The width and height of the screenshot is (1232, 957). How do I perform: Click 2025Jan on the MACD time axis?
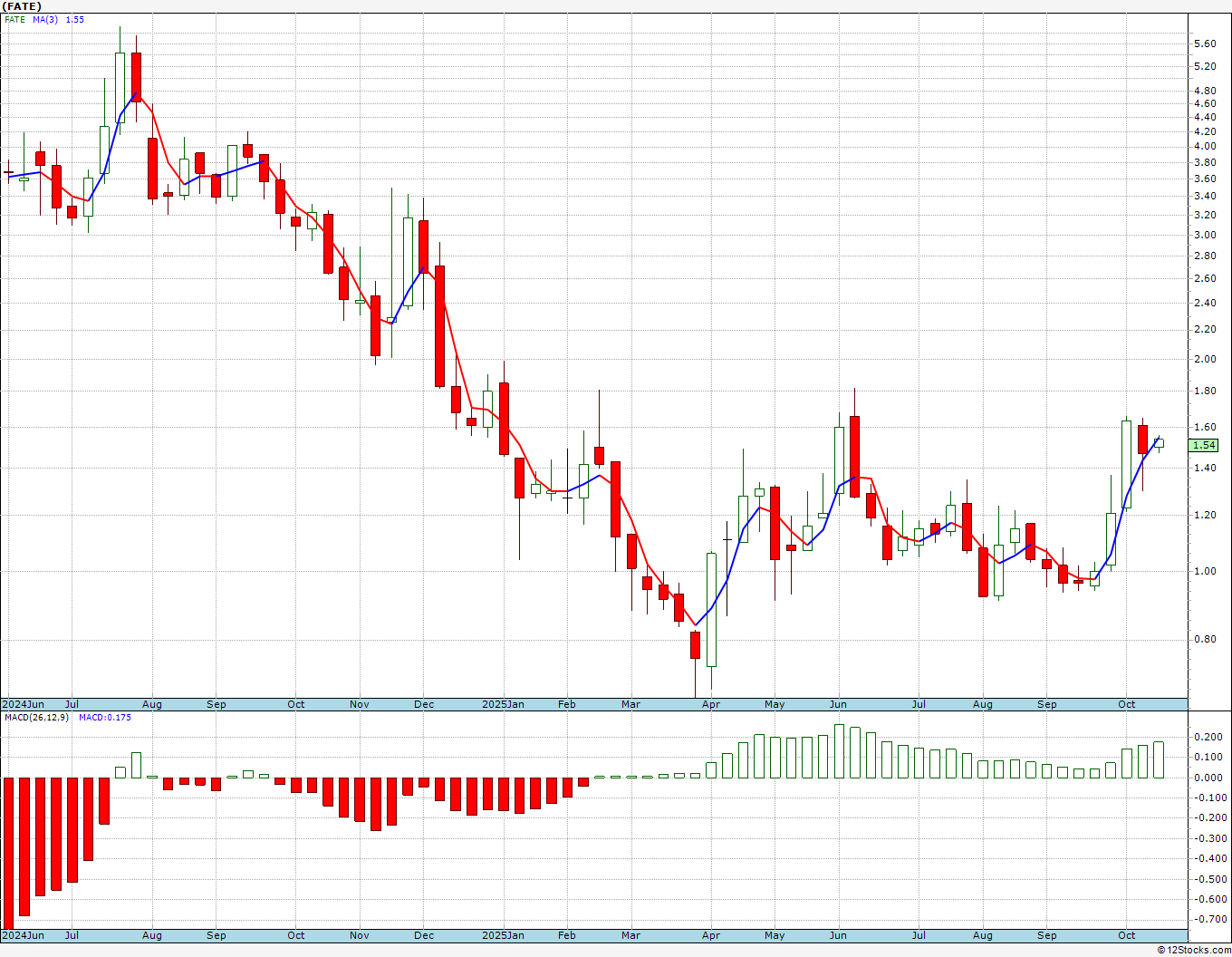coord(503,935)
